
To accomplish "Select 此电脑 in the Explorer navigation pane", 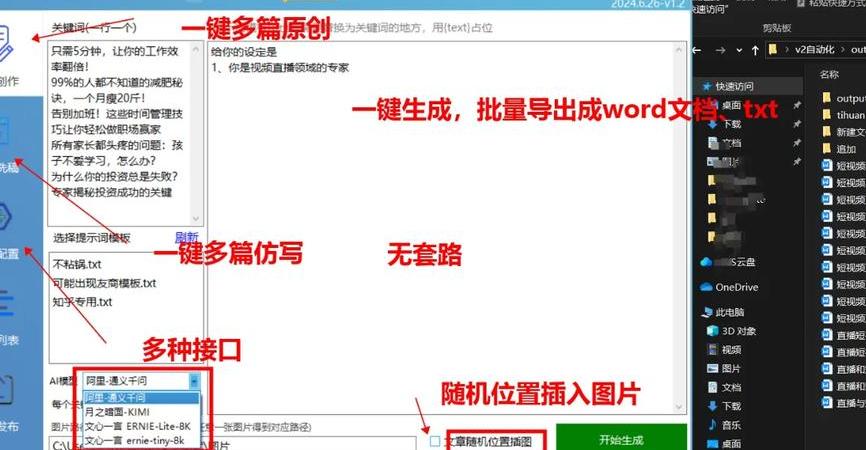I will tap(723, 313).
